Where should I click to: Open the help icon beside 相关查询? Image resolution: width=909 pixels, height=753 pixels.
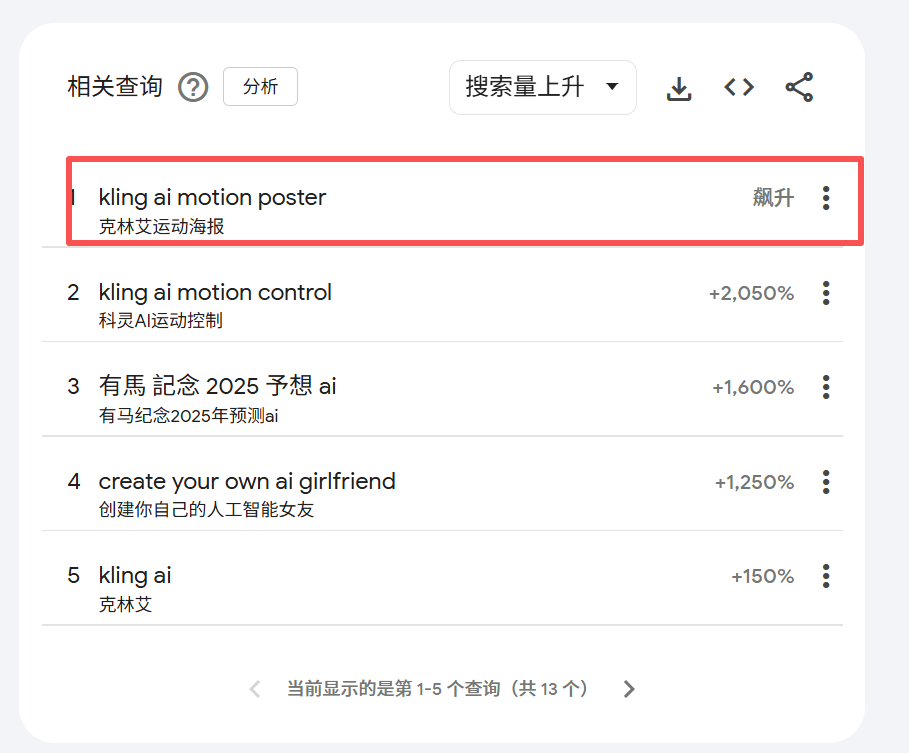193,88
